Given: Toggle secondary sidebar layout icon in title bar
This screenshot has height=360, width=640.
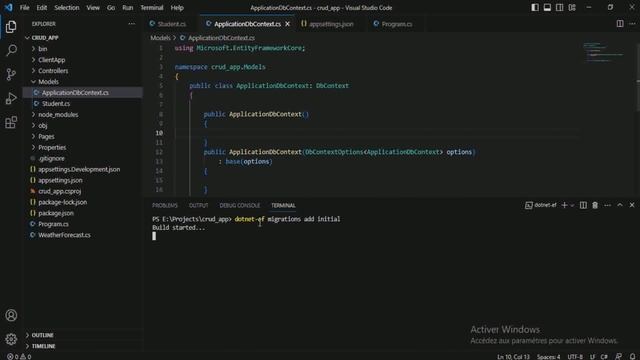Looking at the screenshot, I should click(x=560, y=7).
